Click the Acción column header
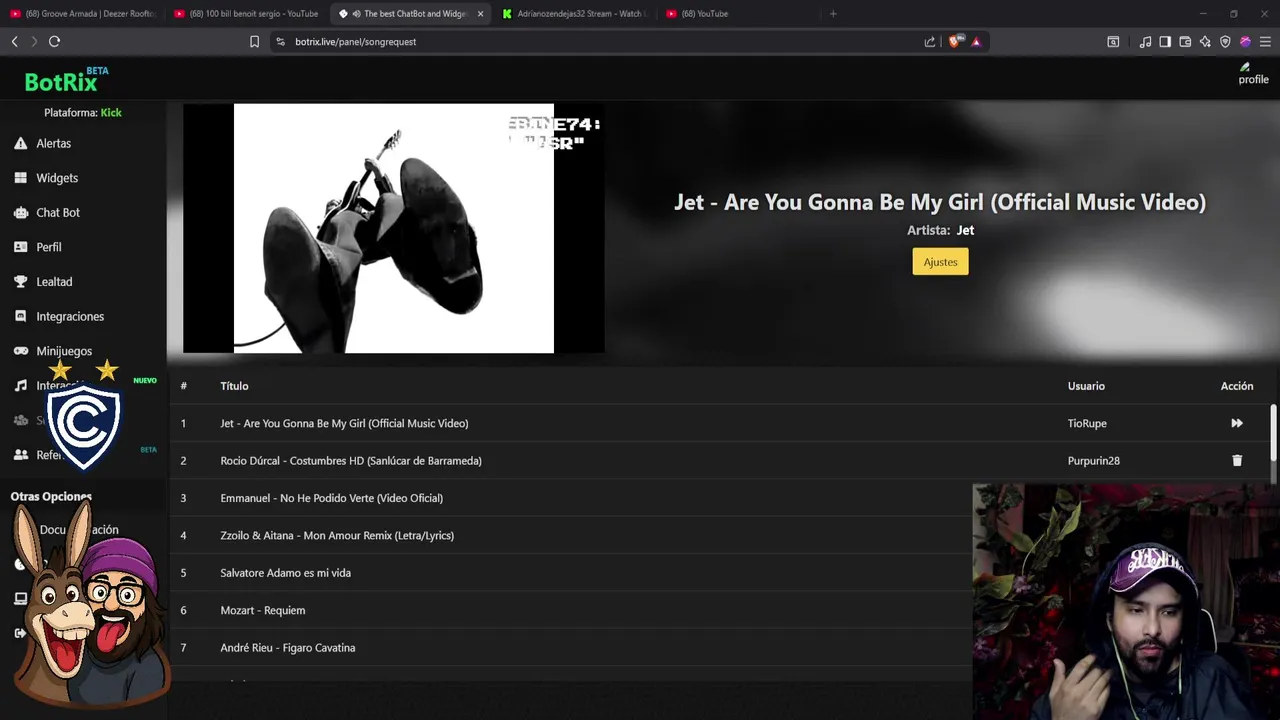The height and width of the screenshot is (720, 1280). (1237, 386)
